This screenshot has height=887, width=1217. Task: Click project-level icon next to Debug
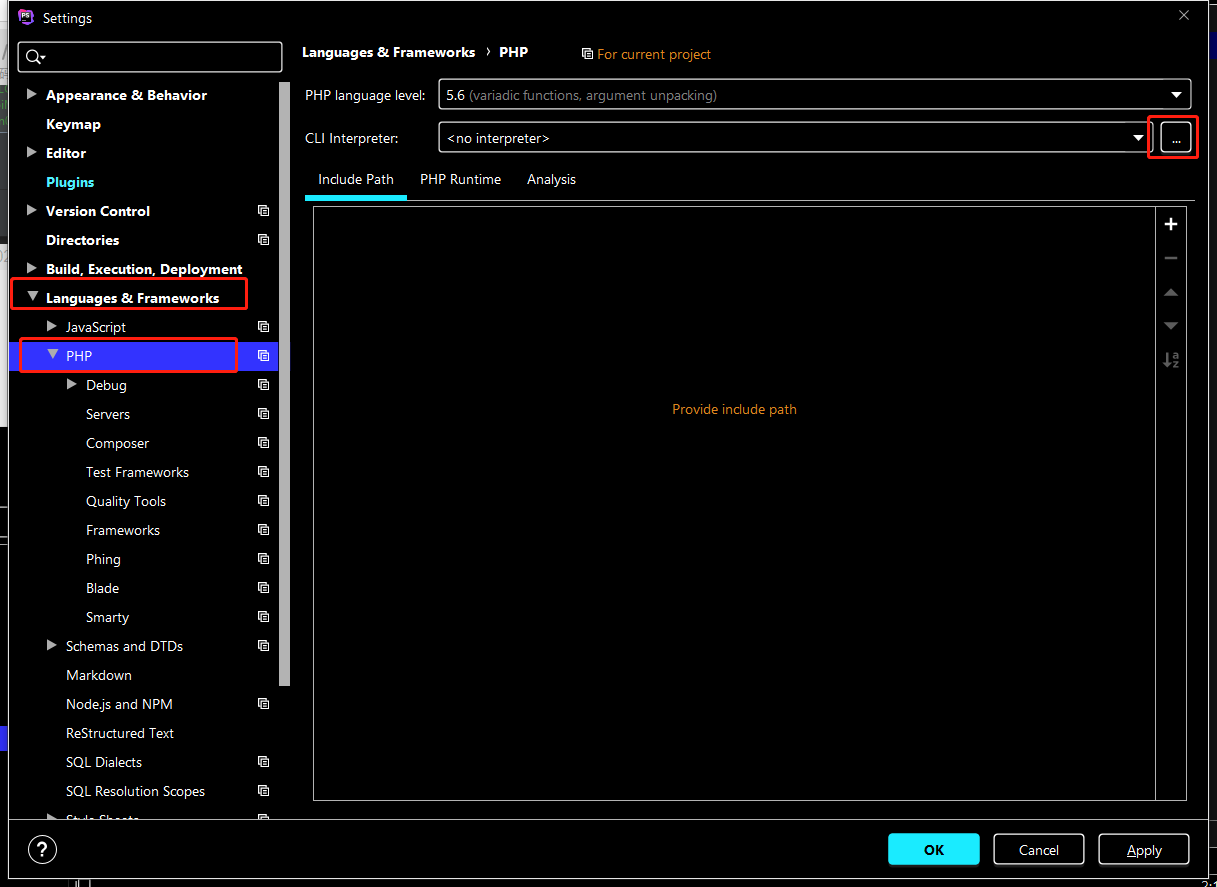point(264,385)
